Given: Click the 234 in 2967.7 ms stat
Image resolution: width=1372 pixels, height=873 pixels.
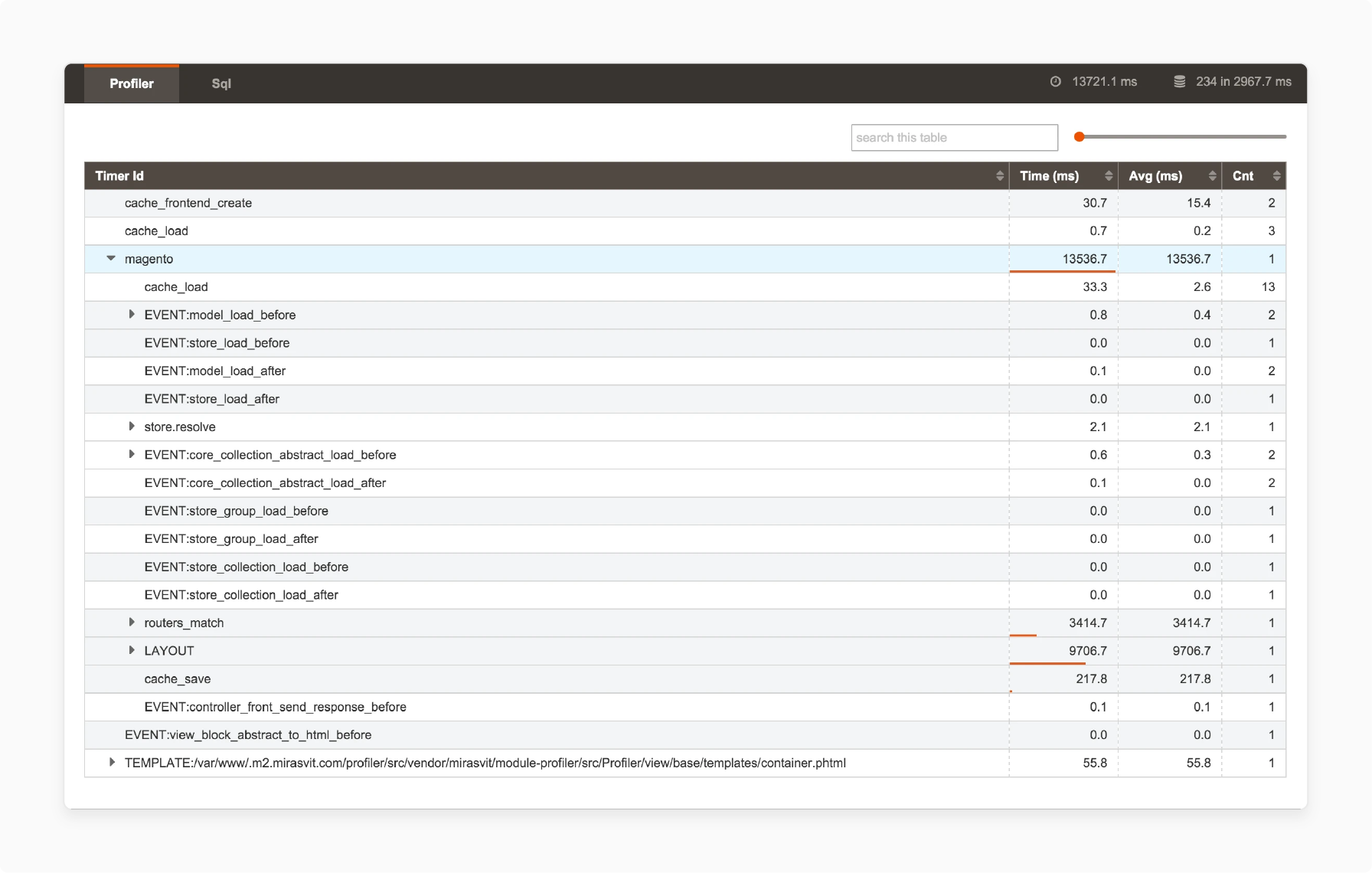Looking at the screenshot, I should coord(1243,81).
